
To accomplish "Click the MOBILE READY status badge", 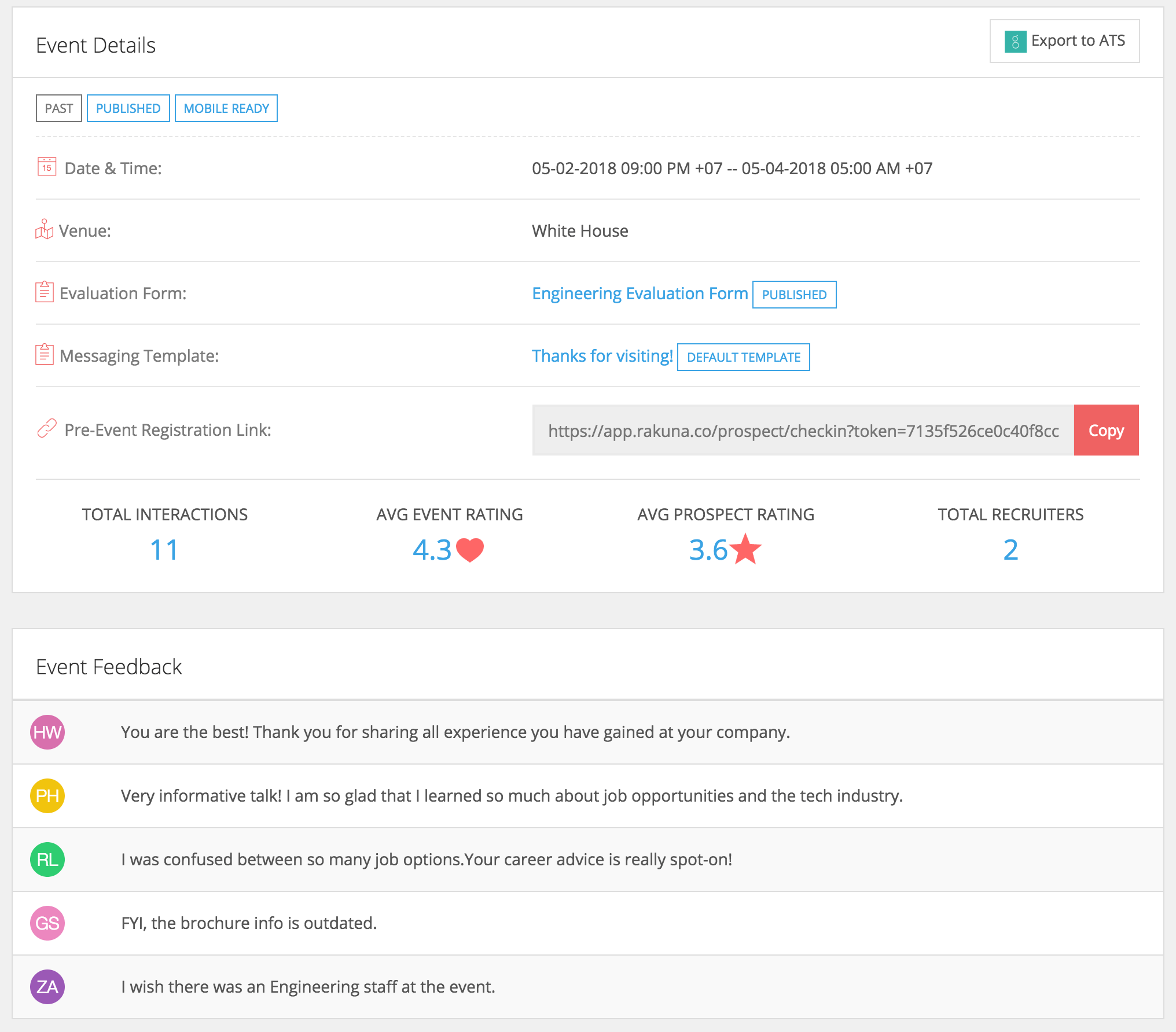I will [226, 108].
